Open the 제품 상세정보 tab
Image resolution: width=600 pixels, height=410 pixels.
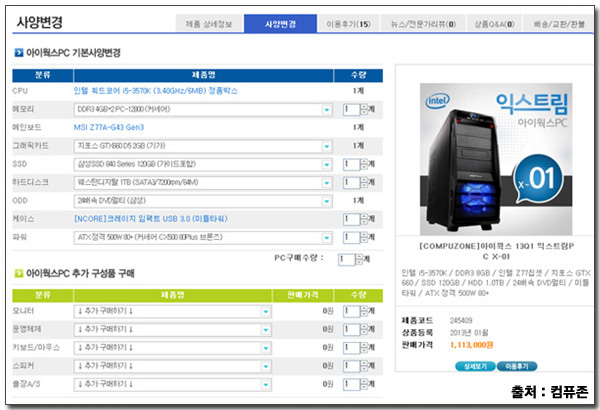(x=209, y=24)
